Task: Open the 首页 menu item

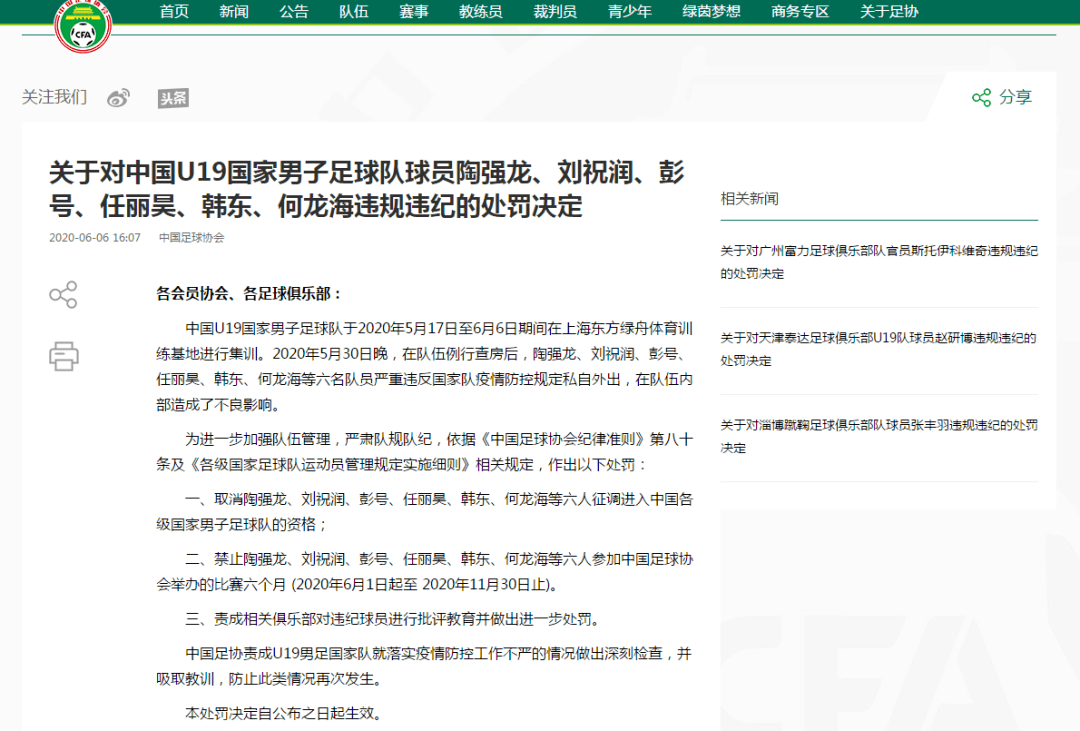Action: coord(174,11)
